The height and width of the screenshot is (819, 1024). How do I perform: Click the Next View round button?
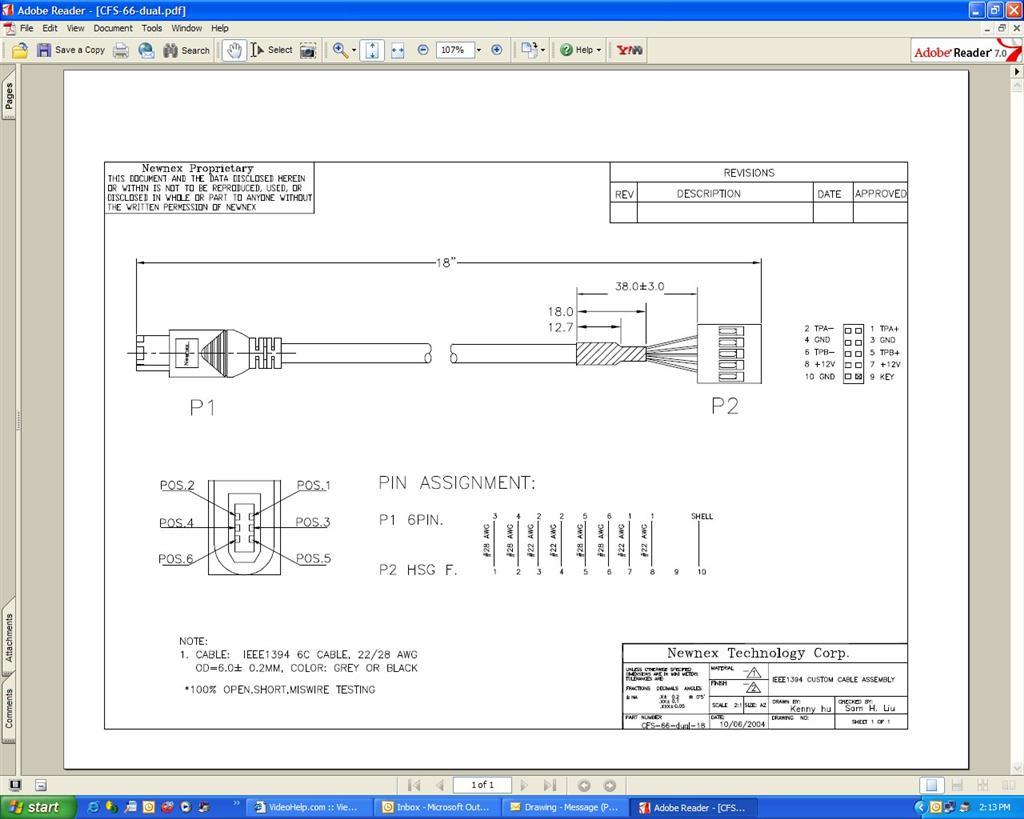(x=609, y=785)
